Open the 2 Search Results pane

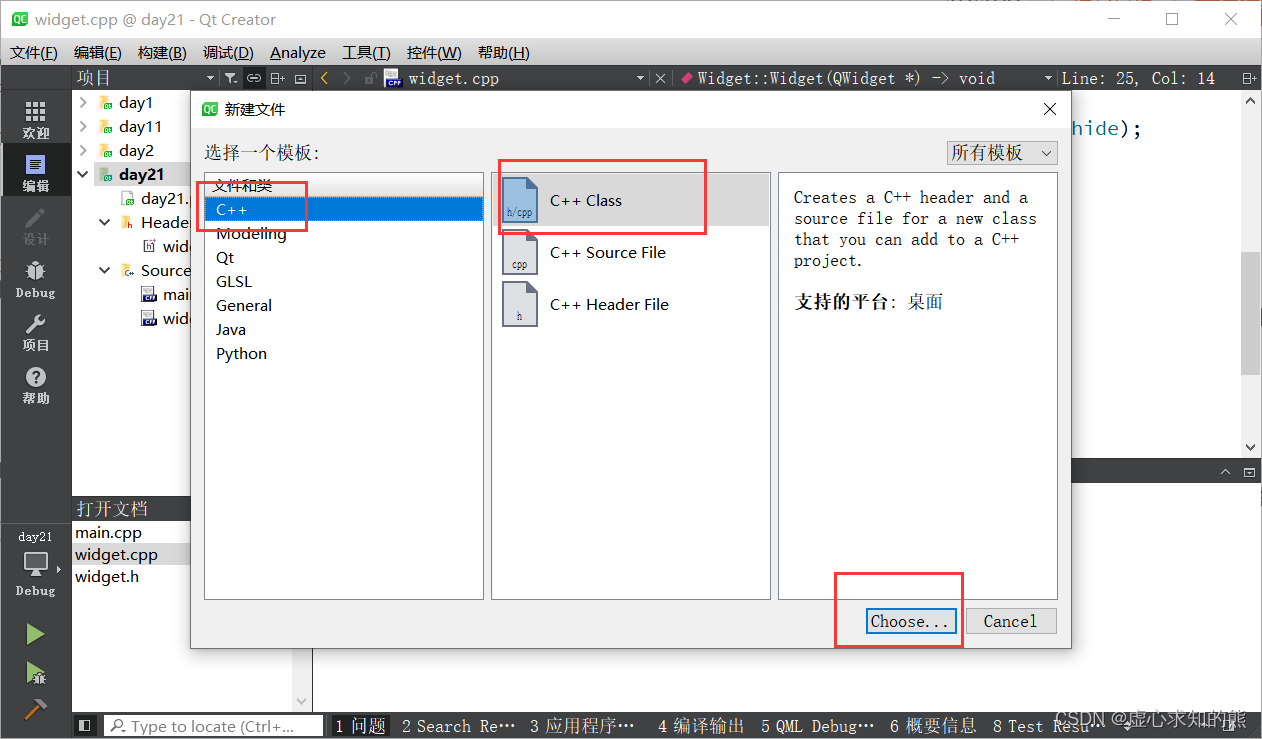(x=458, y=726)
